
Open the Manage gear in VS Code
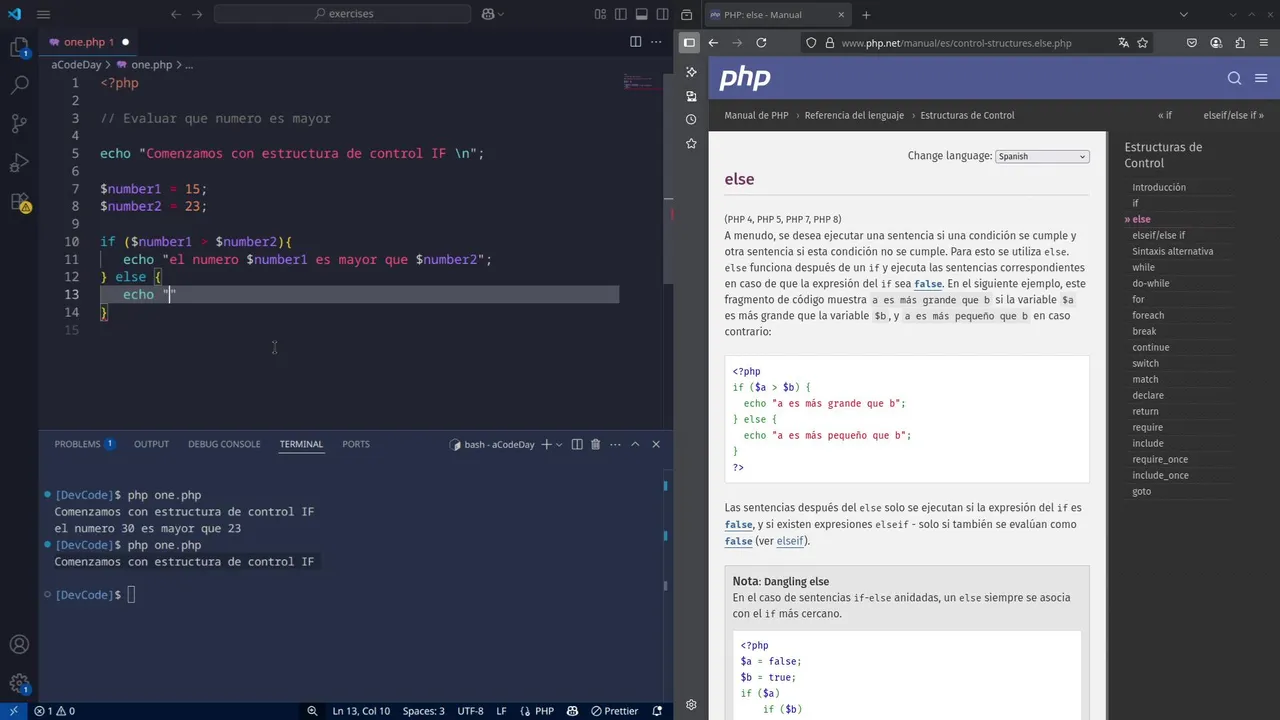19,684
